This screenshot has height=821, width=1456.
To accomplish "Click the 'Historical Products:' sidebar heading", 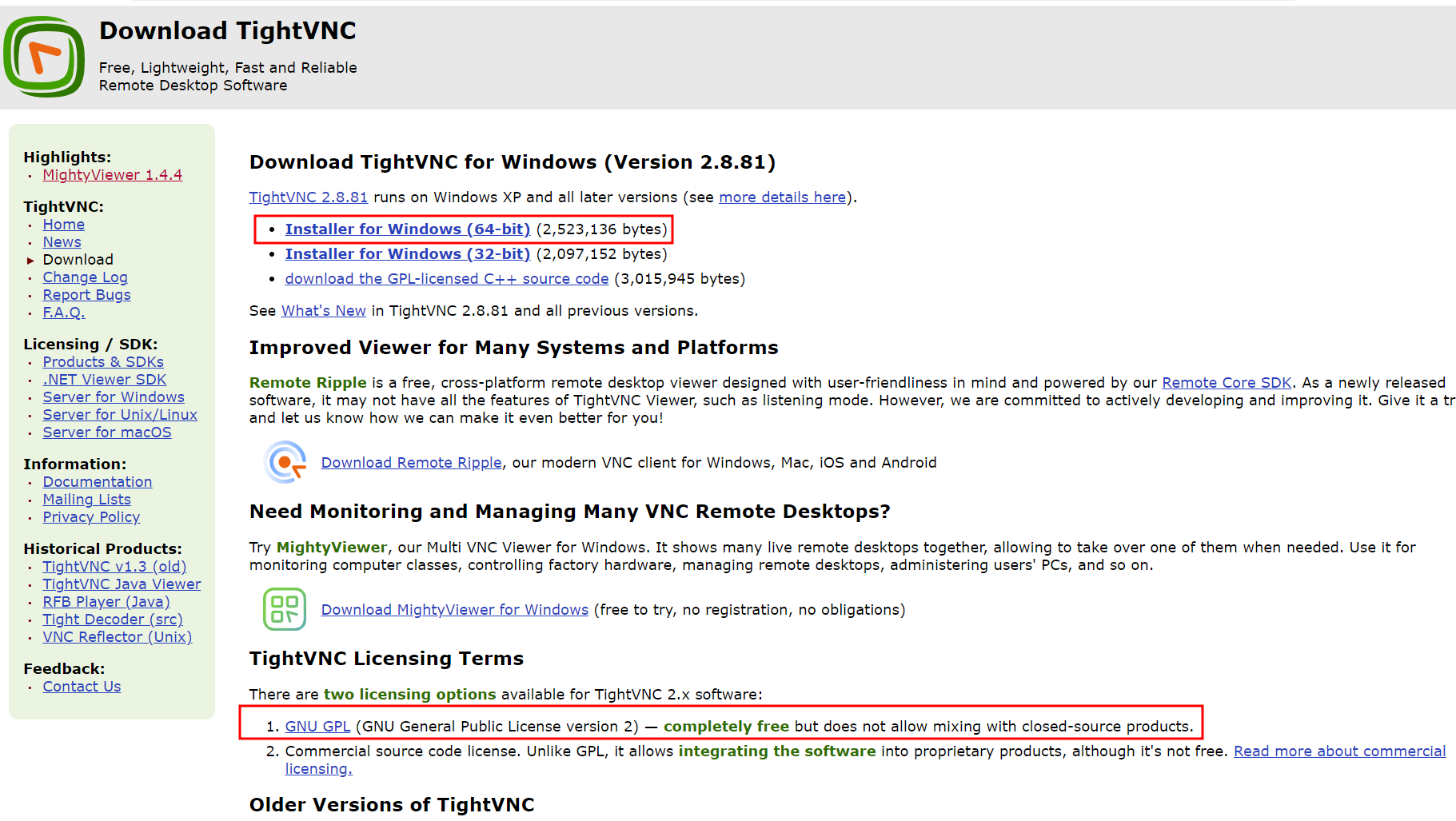I will pyautogui.click(x=103, y=549).
